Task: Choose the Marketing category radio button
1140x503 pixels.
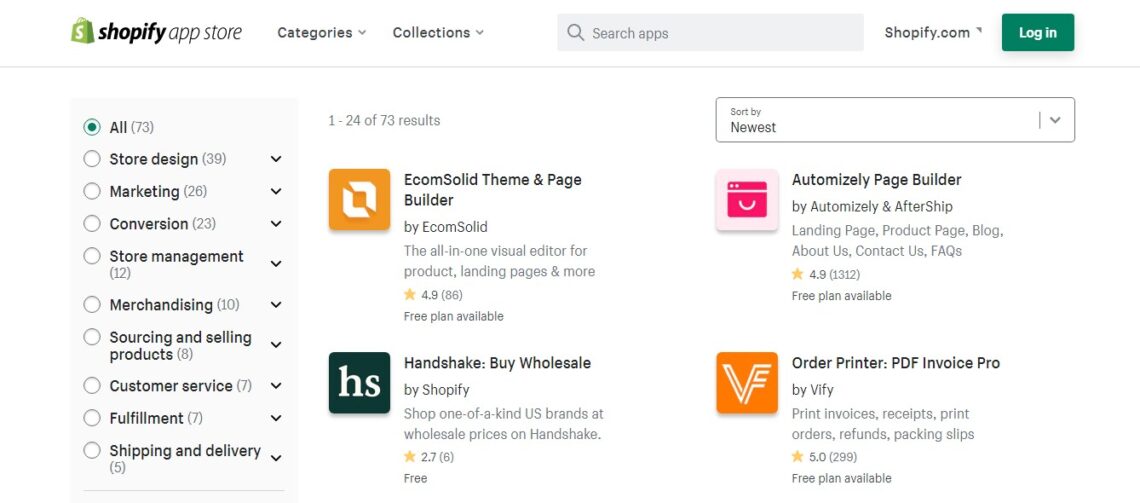Action: (x=92, y=191)
